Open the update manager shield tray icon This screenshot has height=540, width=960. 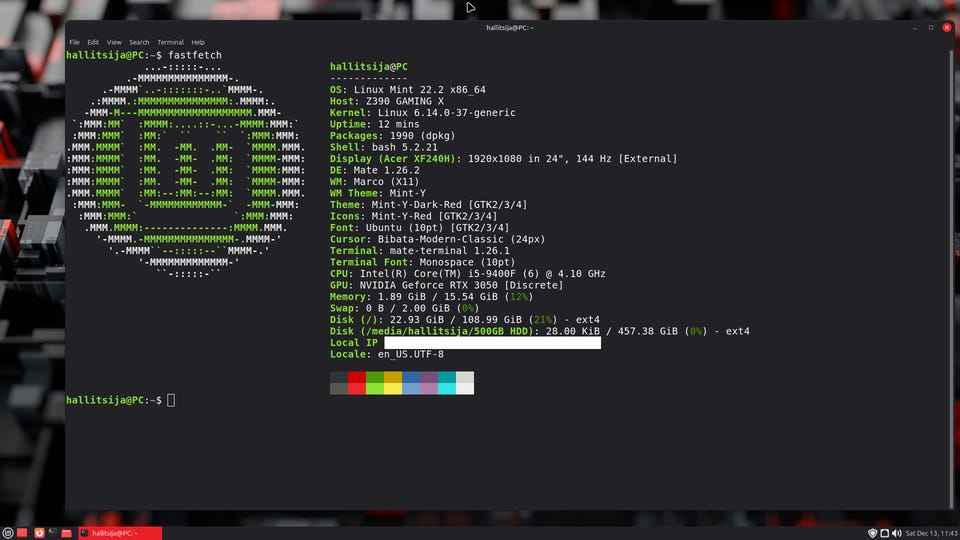point(872,533)
